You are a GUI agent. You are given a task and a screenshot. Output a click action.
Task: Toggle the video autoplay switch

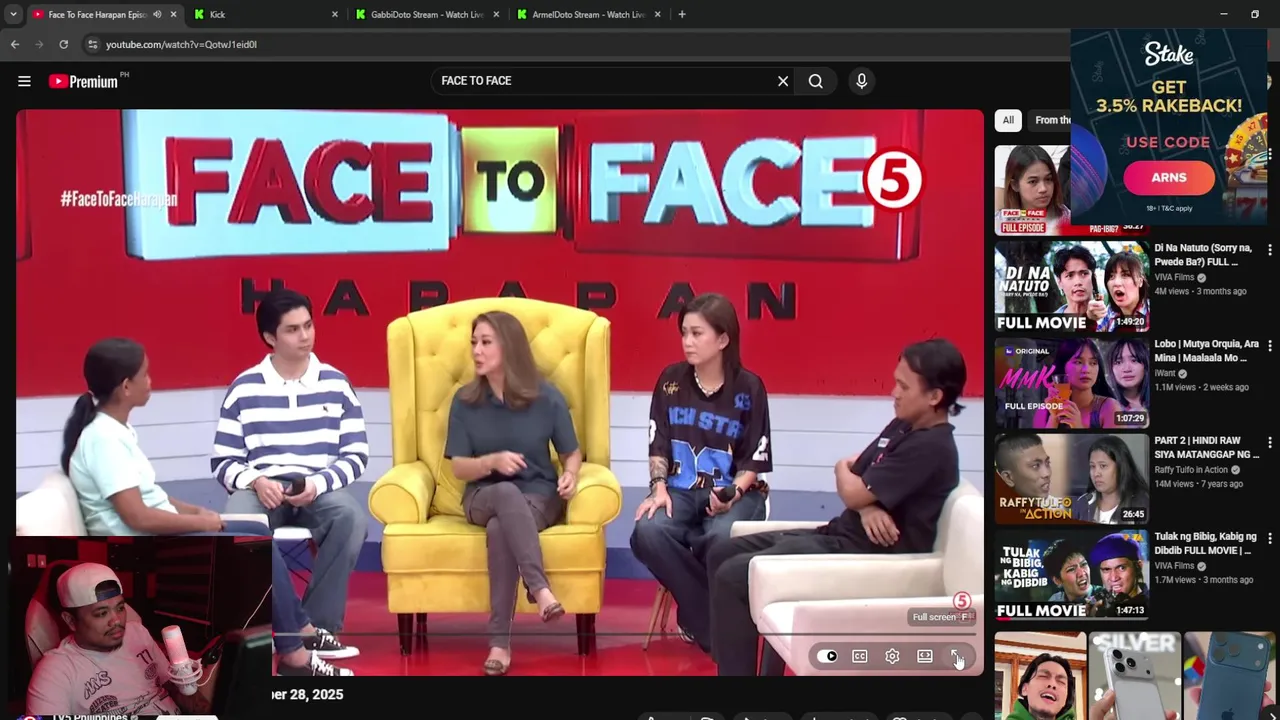point(827,656)
